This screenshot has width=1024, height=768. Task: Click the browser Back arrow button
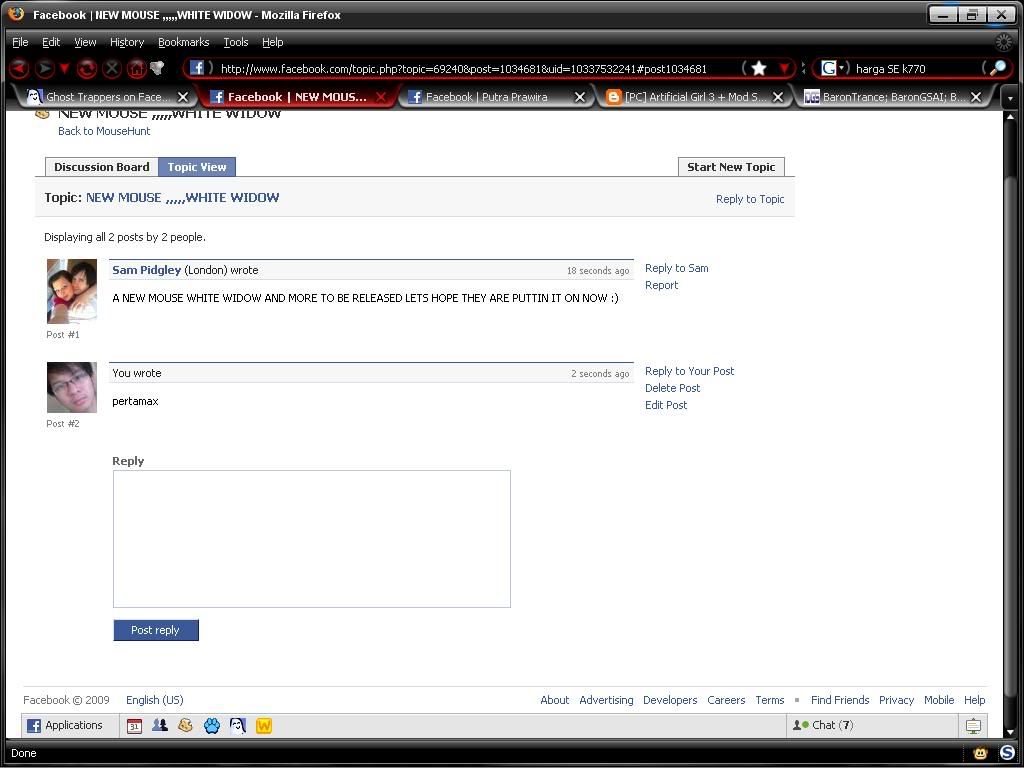19,69
